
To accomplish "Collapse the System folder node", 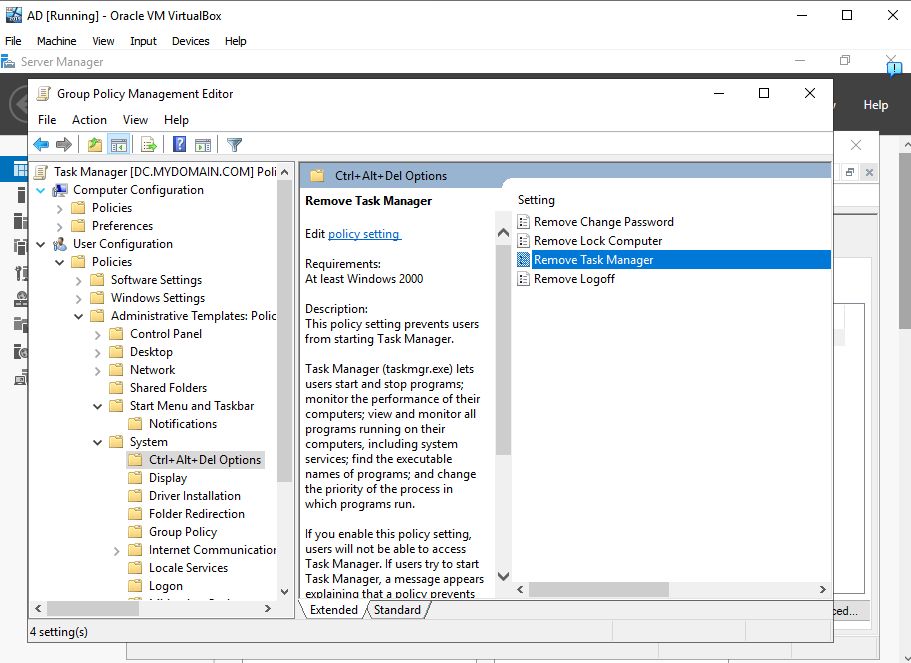I will point(98,442).
